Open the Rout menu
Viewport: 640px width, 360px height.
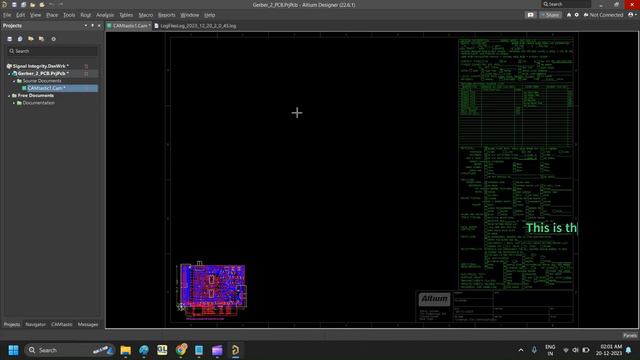click(x=86, y=15)
